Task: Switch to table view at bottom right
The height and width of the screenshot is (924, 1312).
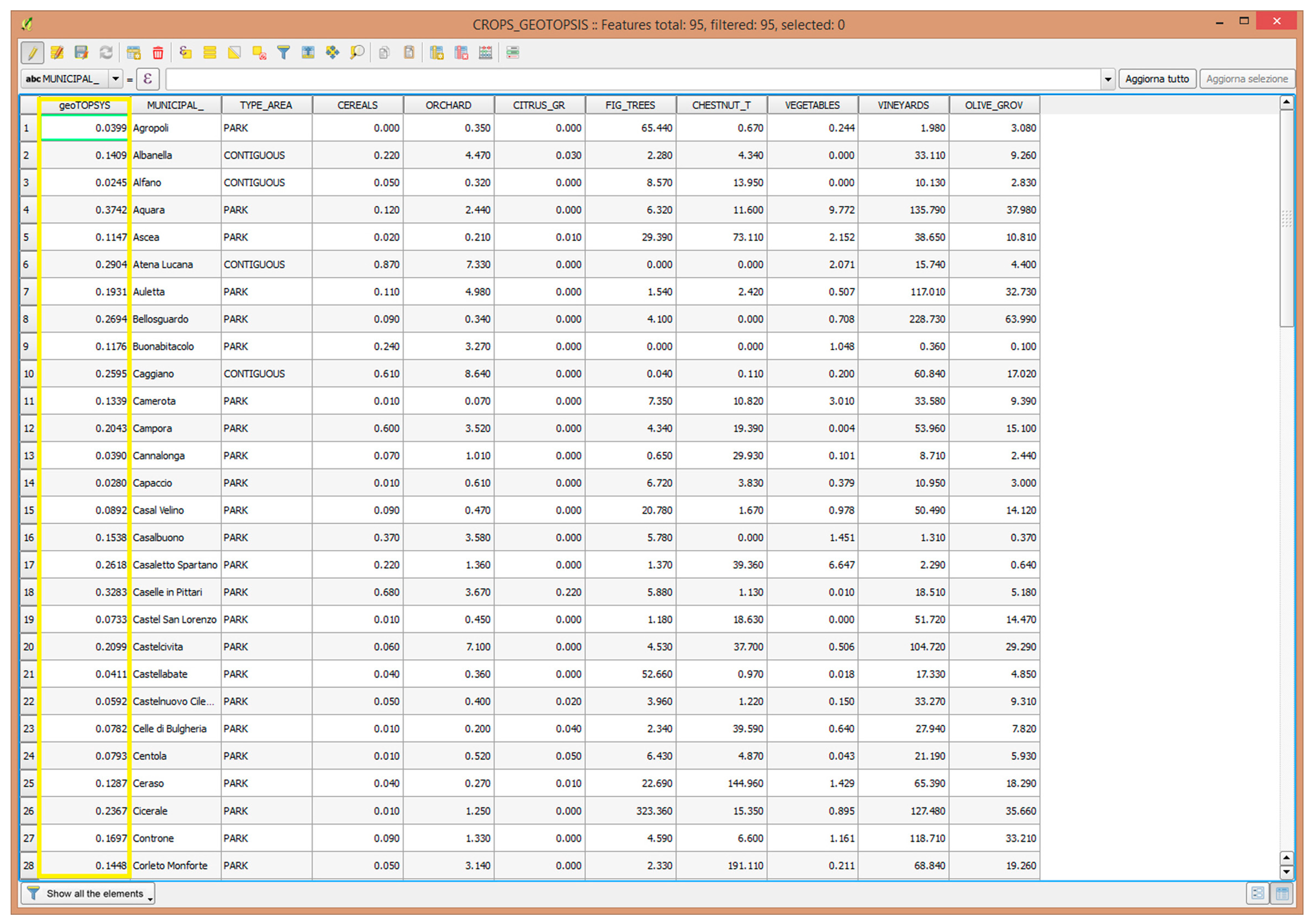Action: [1282, 893]
